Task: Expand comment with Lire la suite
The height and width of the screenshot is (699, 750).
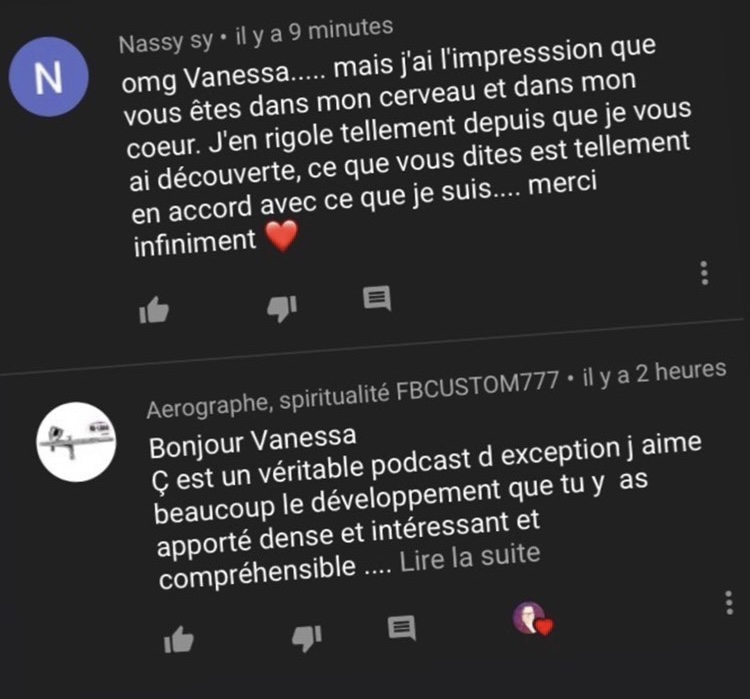Action: pyautogui.click(x=470, y=558)
